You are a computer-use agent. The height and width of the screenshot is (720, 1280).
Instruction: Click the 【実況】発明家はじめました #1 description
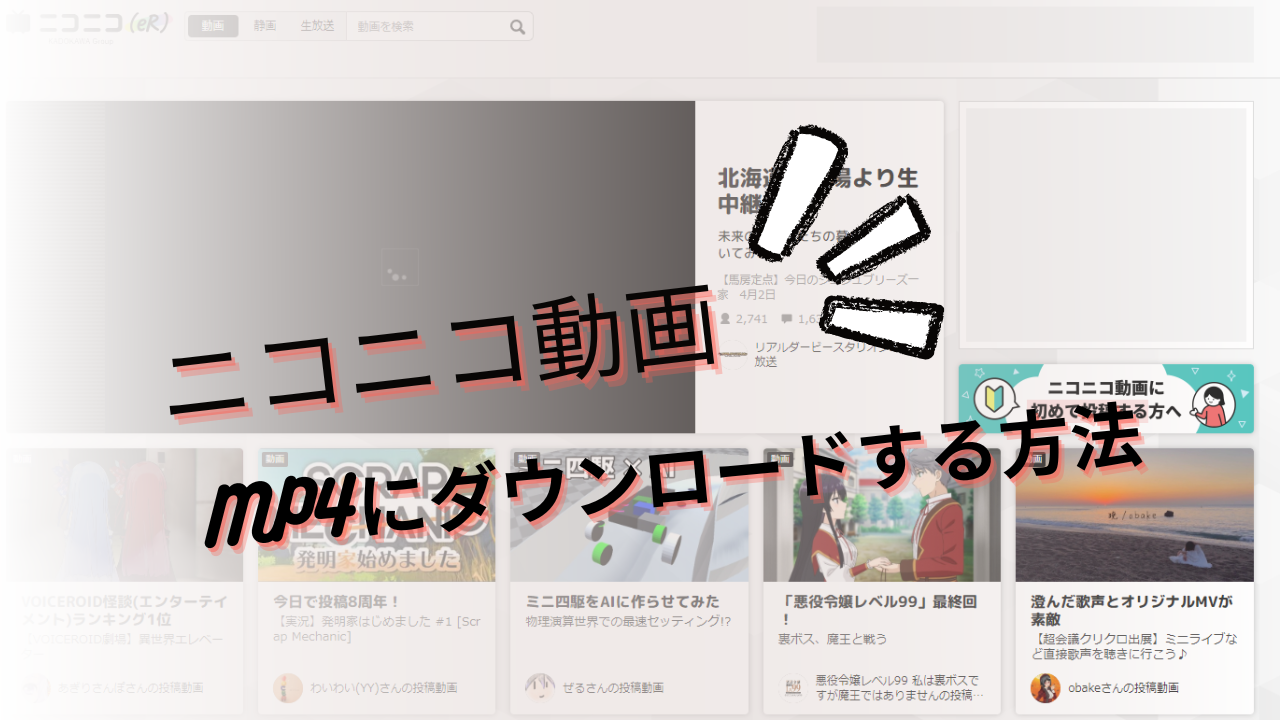click(x=377, y=630)
